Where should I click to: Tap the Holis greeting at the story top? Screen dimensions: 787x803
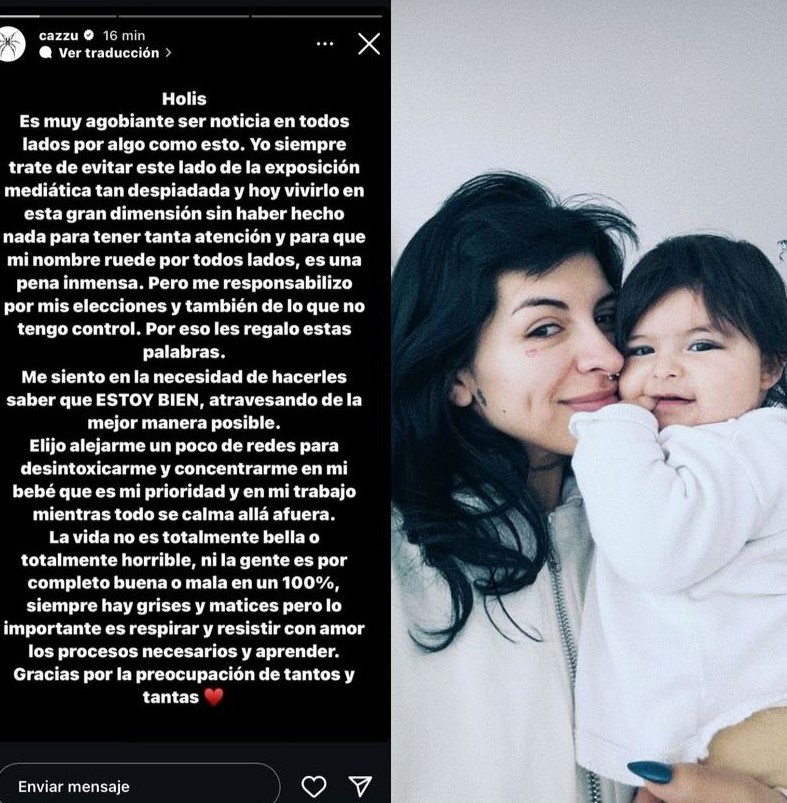point(184,98)
